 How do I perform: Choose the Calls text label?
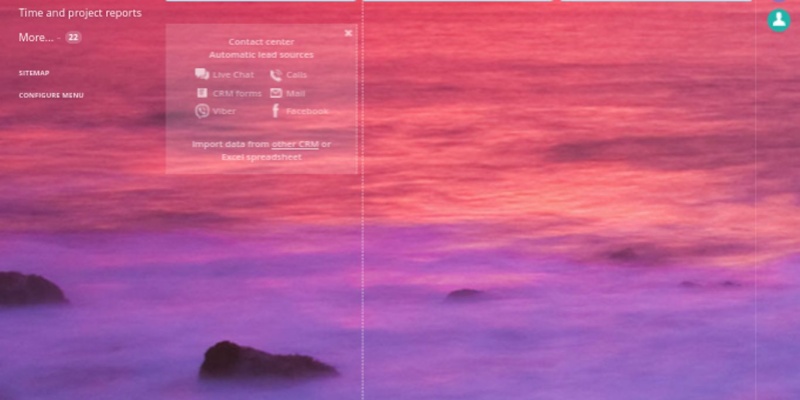297,75
